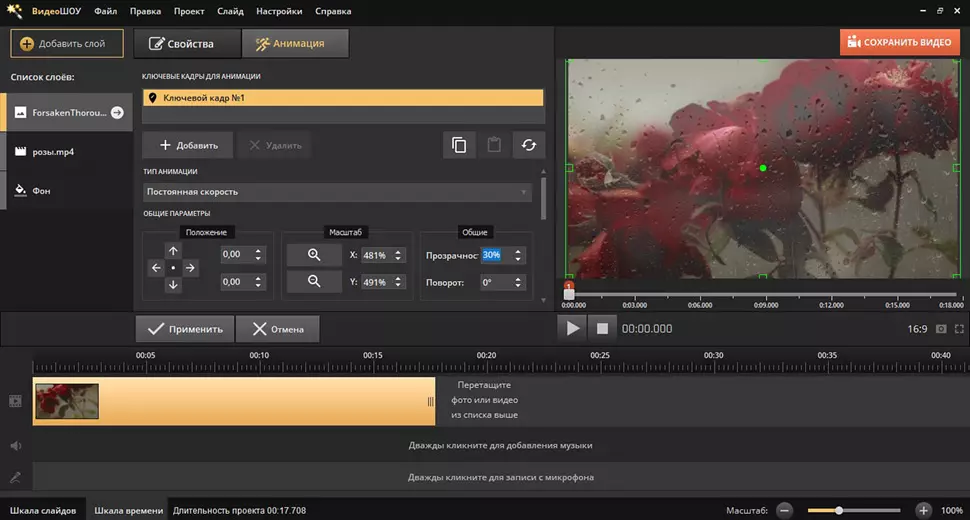Move layer right with the right arrow
970x520 pixels.
pos(190,268)
